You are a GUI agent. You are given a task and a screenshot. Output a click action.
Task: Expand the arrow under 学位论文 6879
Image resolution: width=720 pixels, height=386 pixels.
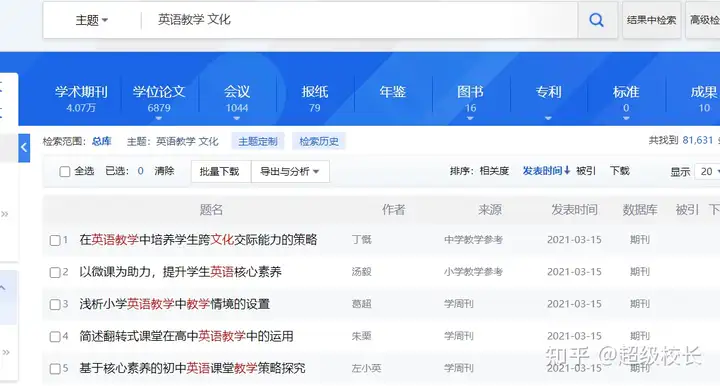[159, 118]
